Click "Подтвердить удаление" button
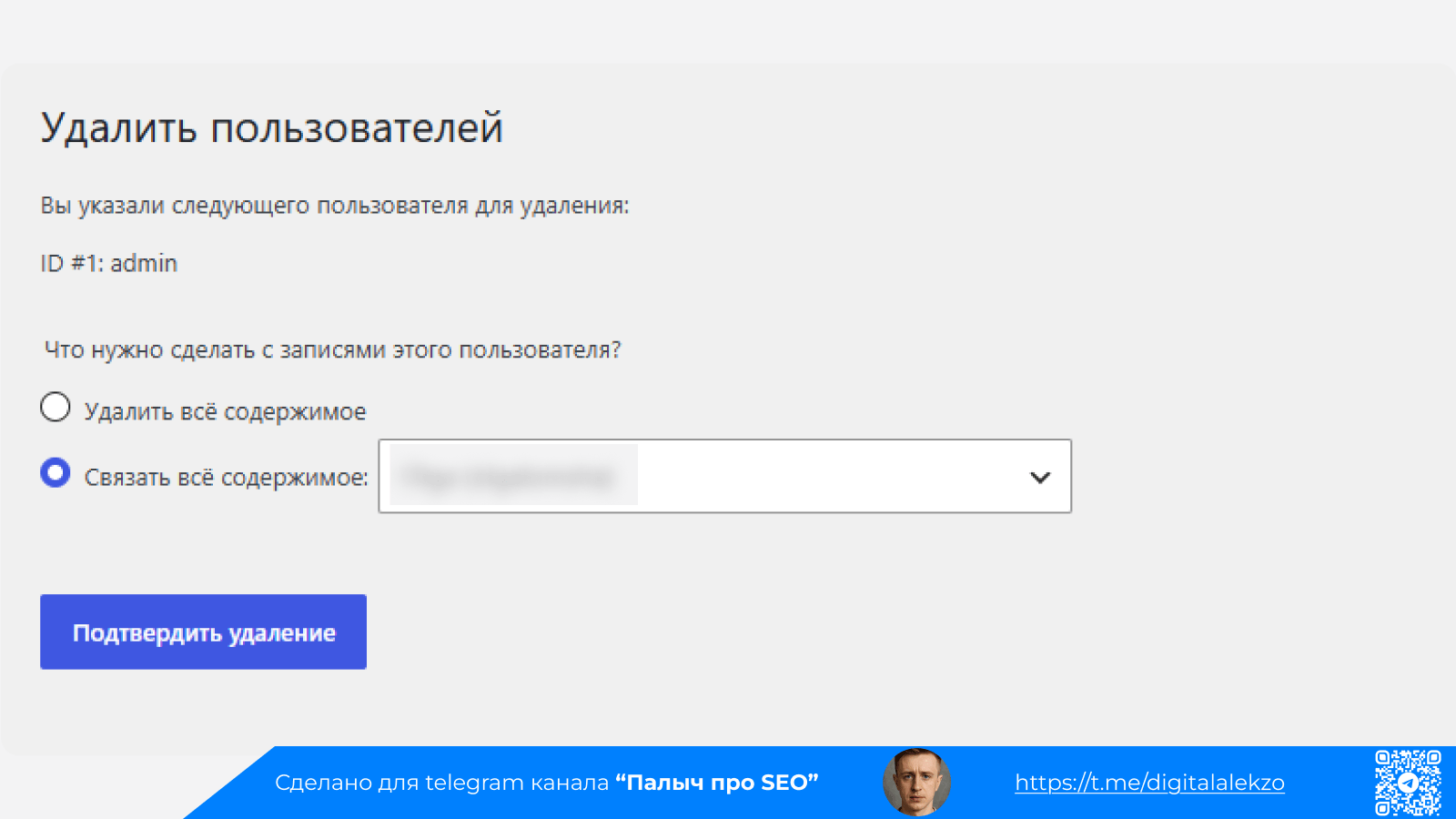Viewport: 1456px width, 819px height. (x=203, y=632)
